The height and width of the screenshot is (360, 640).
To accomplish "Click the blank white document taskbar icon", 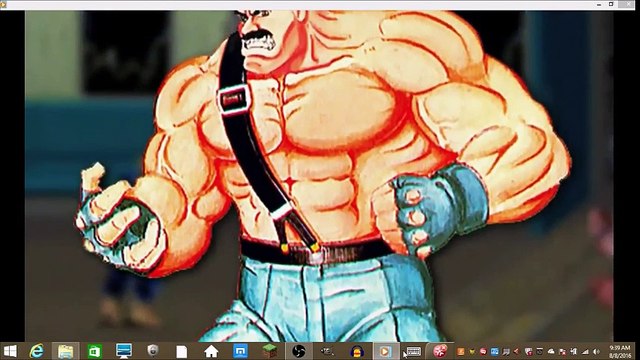I will (182, 351).
